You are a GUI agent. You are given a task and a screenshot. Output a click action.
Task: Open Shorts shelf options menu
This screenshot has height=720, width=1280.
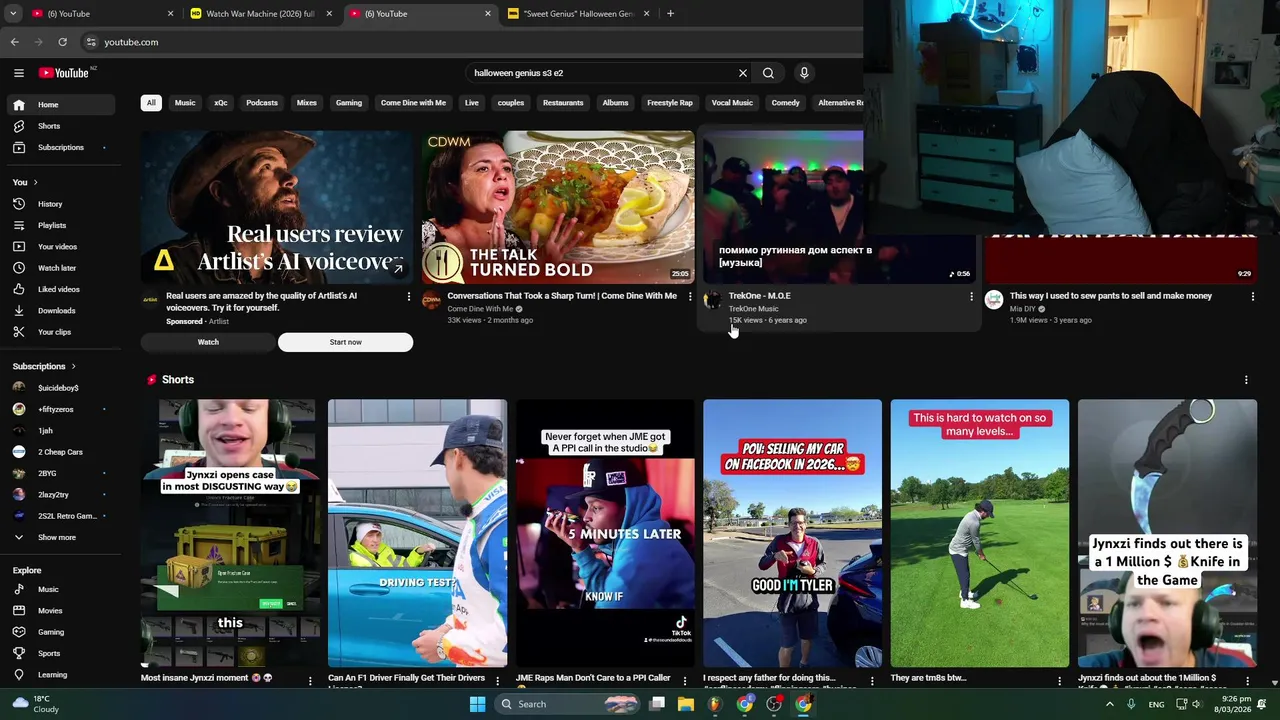(x=1246, y=380)
